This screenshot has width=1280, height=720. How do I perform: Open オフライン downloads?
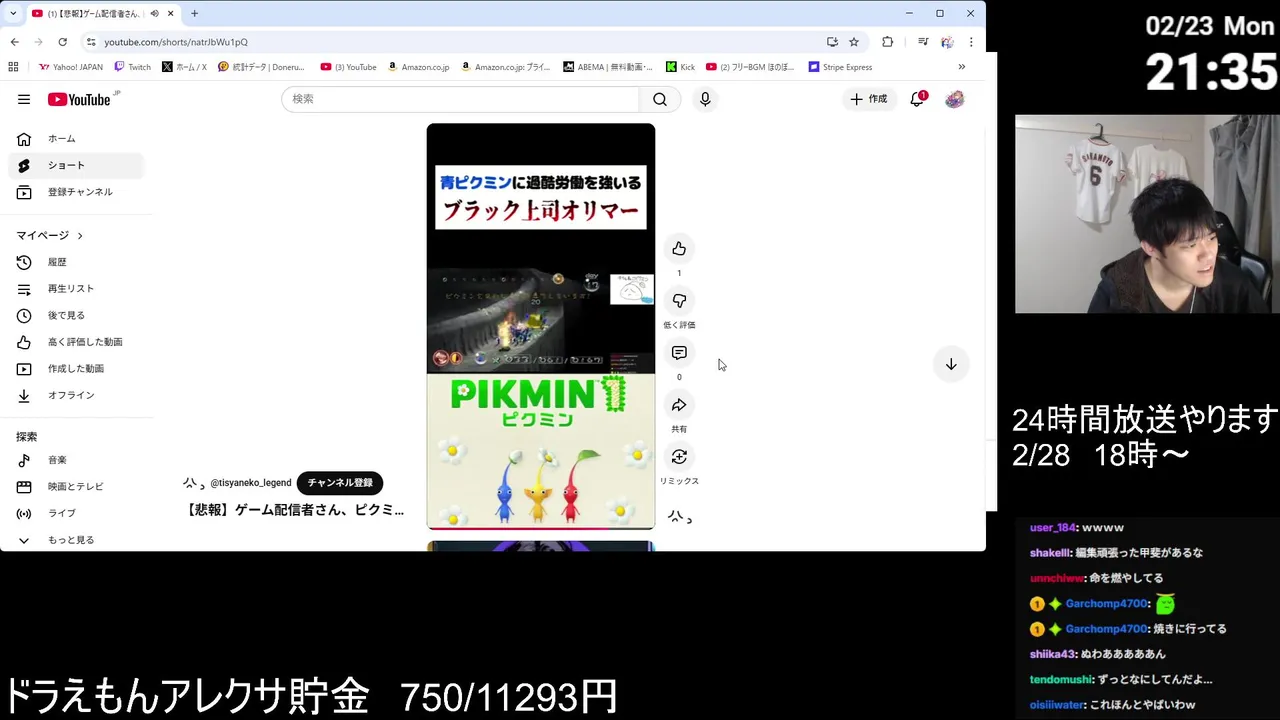(76, 395)
